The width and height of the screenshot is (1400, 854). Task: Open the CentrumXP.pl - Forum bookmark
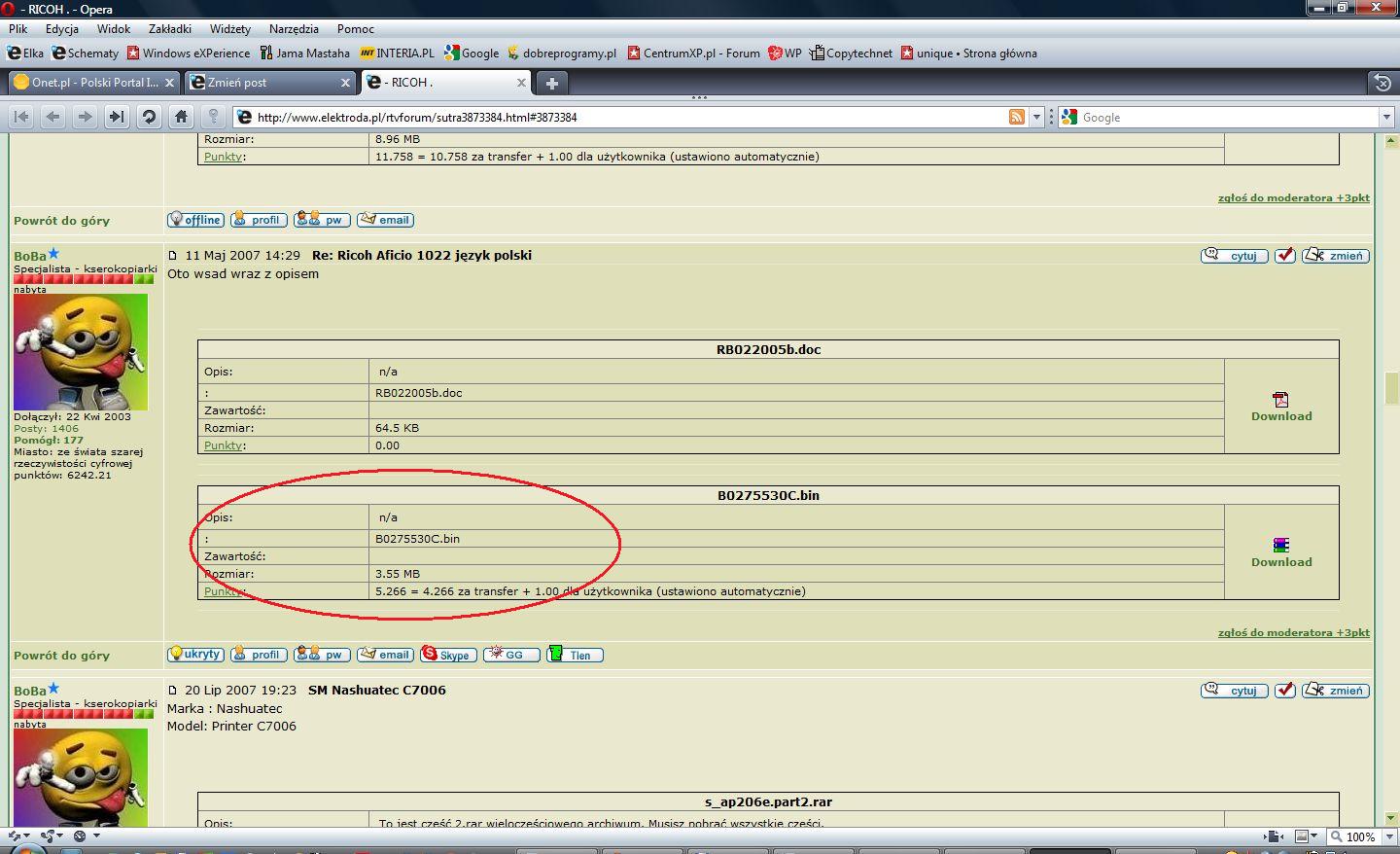693,53
